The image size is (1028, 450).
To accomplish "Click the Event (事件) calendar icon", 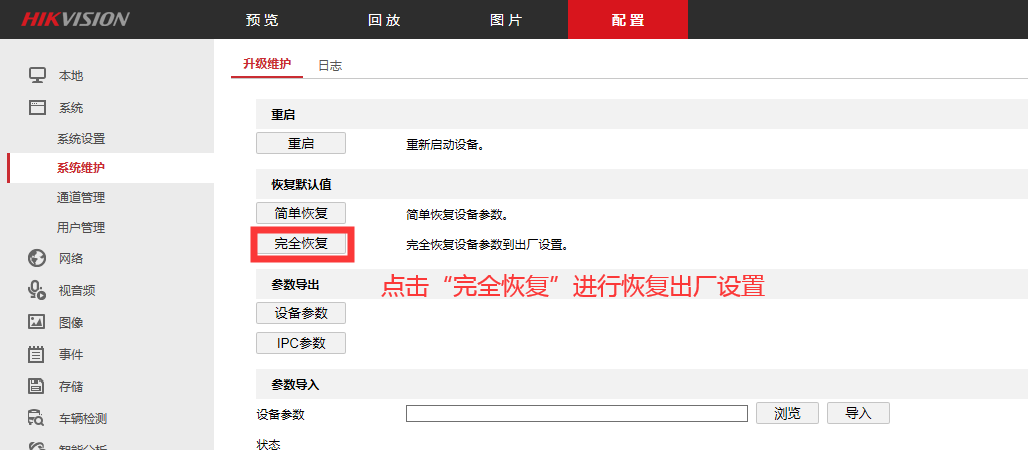I will pos(37,354).
